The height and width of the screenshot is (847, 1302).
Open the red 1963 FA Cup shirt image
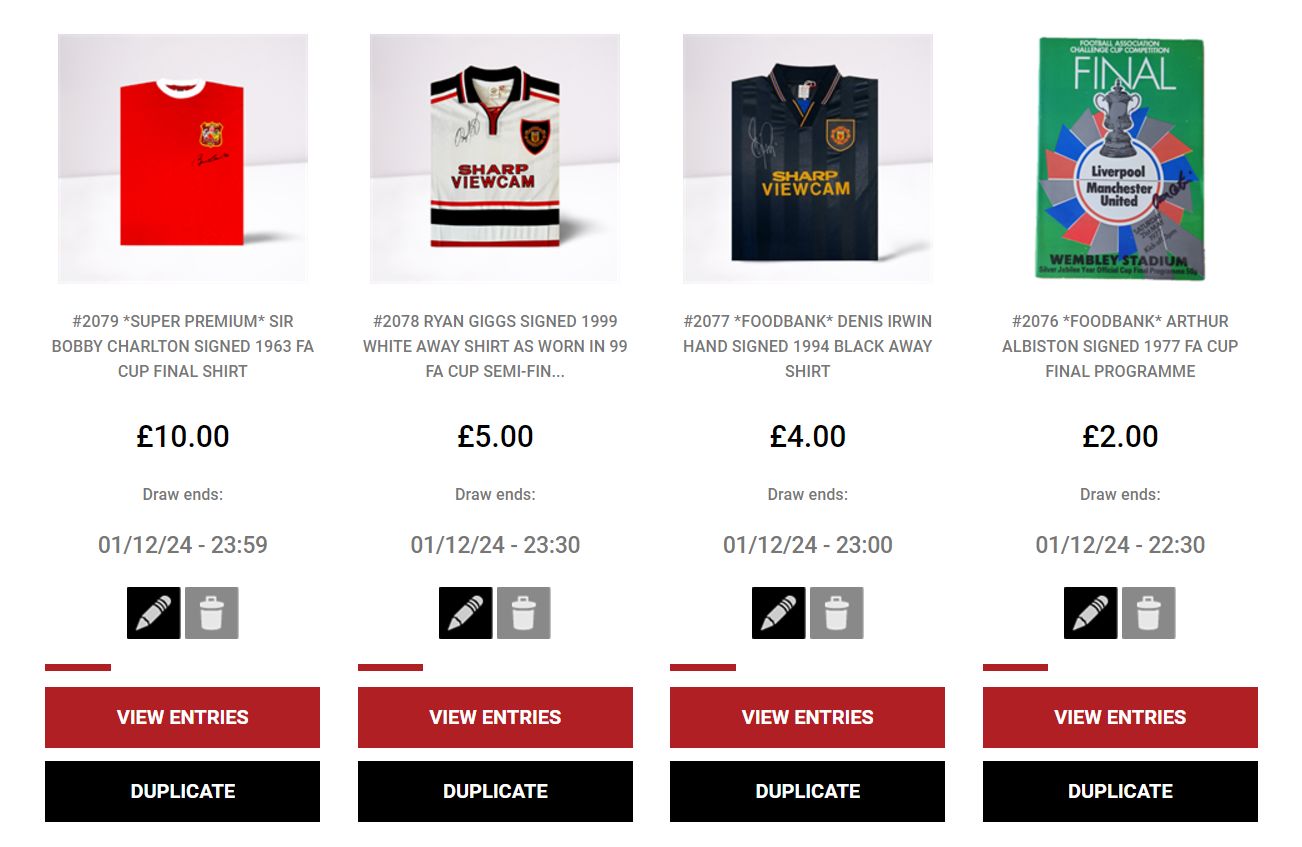(183, 159)
